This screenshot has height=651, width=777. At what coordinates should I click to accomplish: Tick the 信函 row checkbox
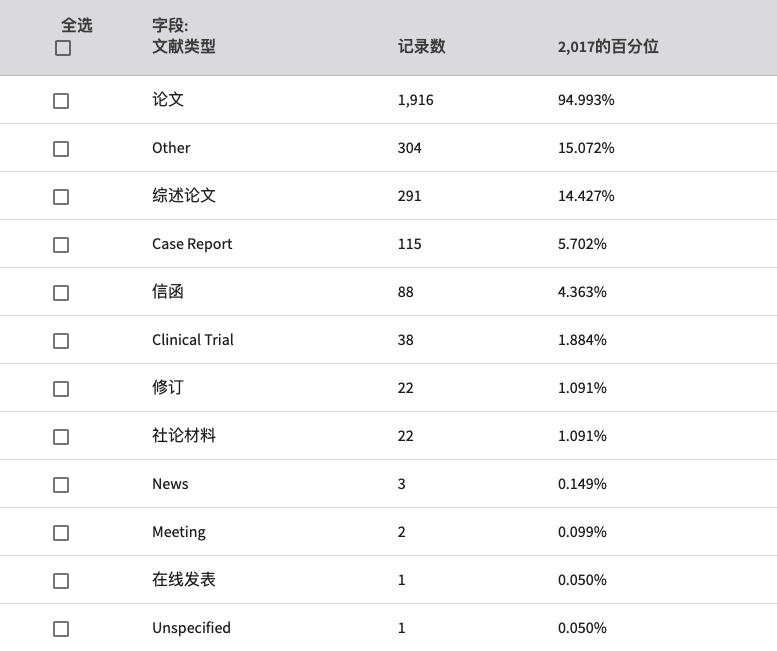point(61,293)
